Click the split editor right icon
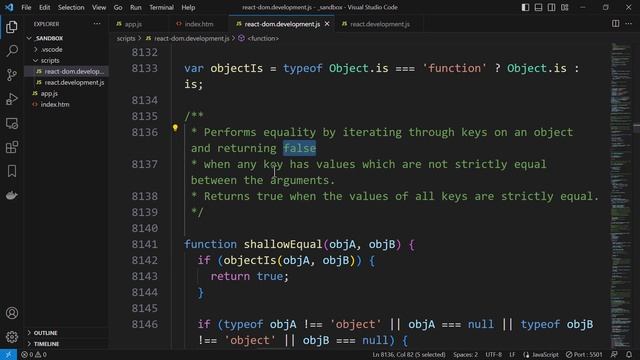Screen dimensions: 640x360 pyautogui.click(x=616, y=24)
